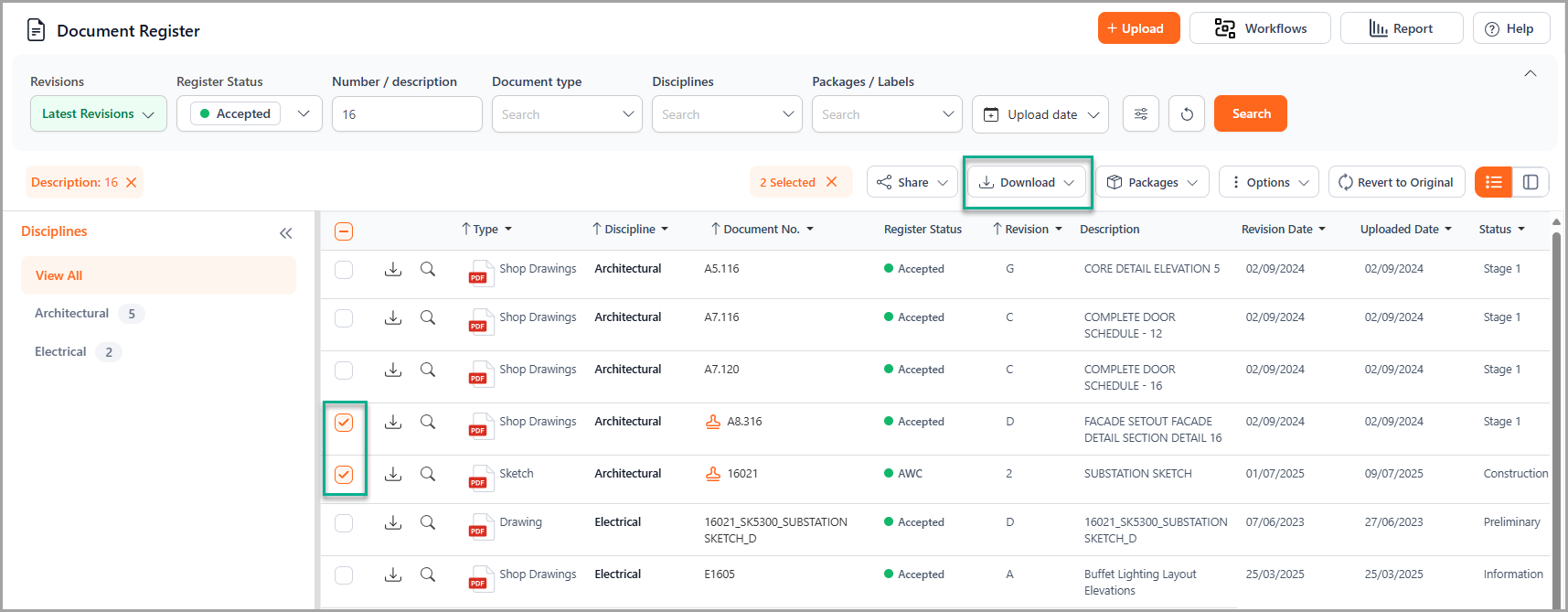This screenshot has height=612, width=1568.
Task: Click the advanced filter sliders icon
Action: click(1140, 114)
